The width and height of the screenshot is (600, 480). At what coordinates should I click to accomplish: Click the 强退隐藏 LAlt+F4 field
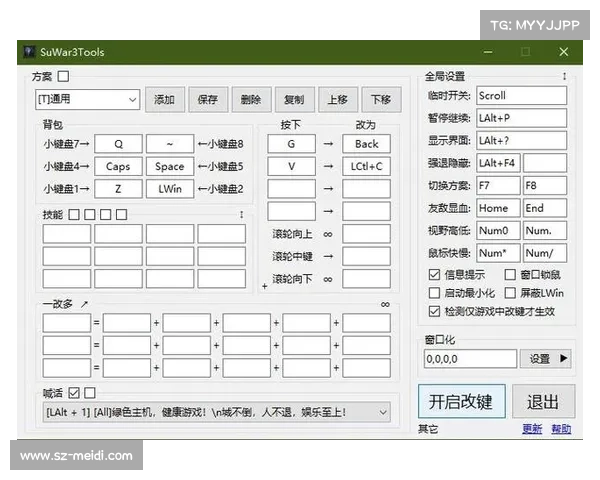(x=498, y=163)
